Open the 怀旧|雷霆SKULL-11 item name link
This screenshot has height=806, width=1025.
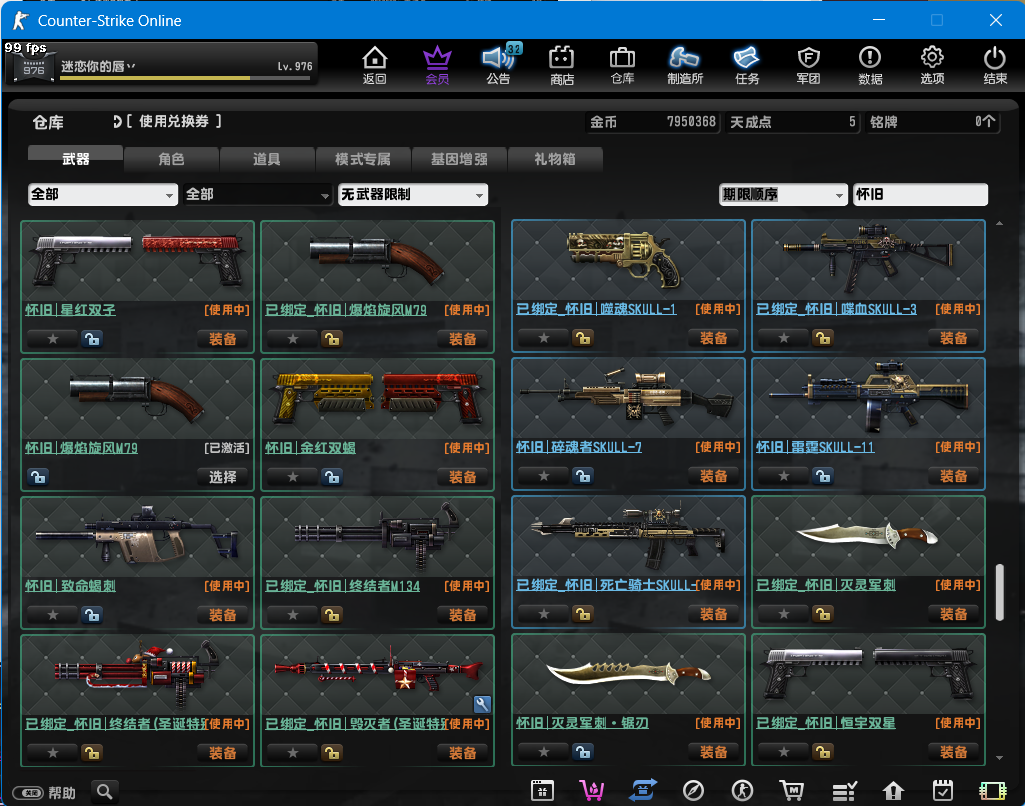click(815, 447)
